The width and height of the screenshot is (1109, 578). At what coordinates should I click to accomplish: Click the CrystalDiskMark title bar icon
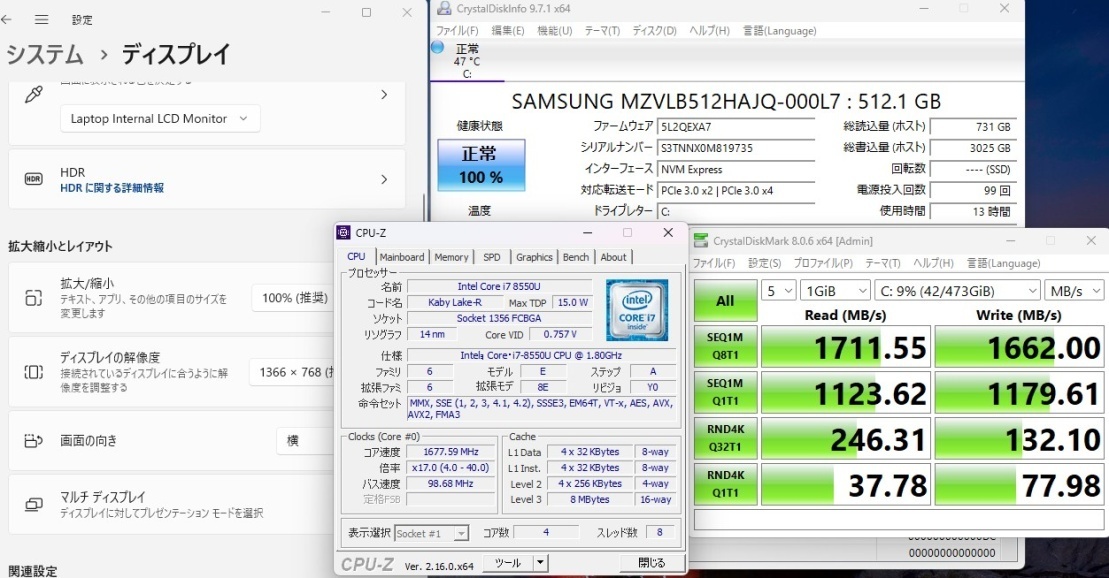tap(700, 241)
